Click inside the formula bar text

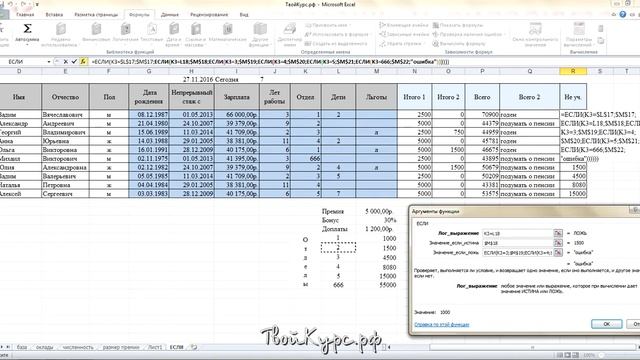[270, 62]
